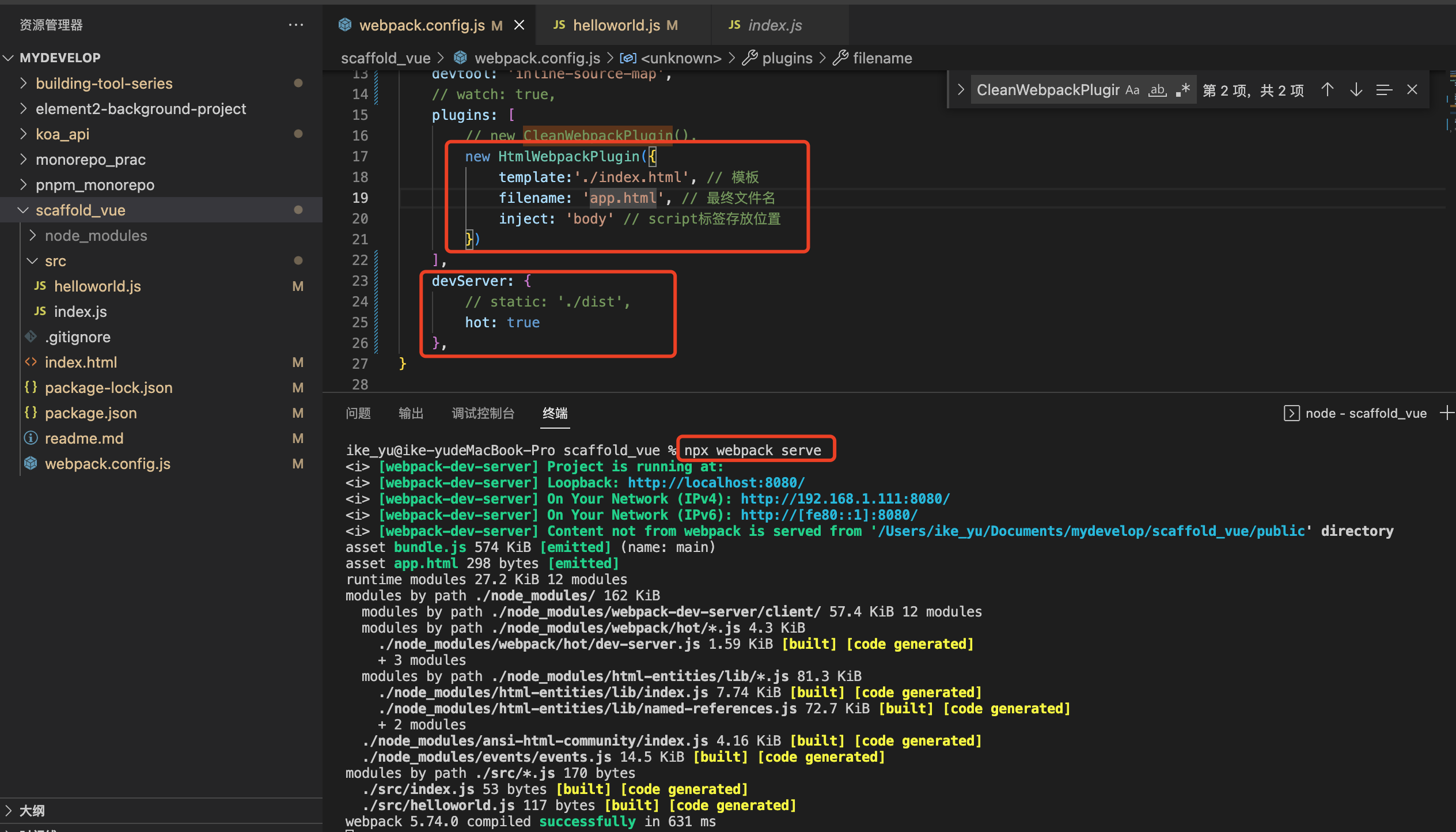
Task: Open the 调试控制台 panel tab
Action: pos(483,413)
